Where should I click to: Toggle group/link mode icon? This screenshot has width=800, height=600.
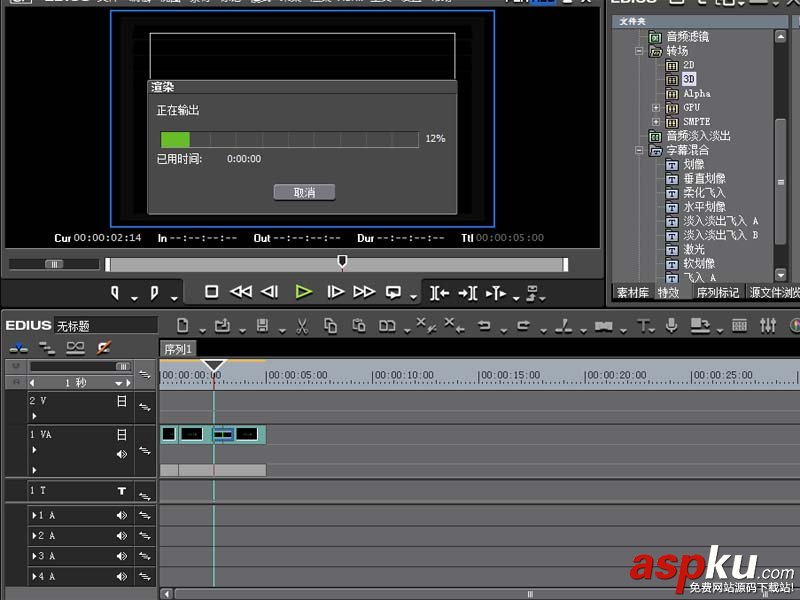click(x=76, y=348)
